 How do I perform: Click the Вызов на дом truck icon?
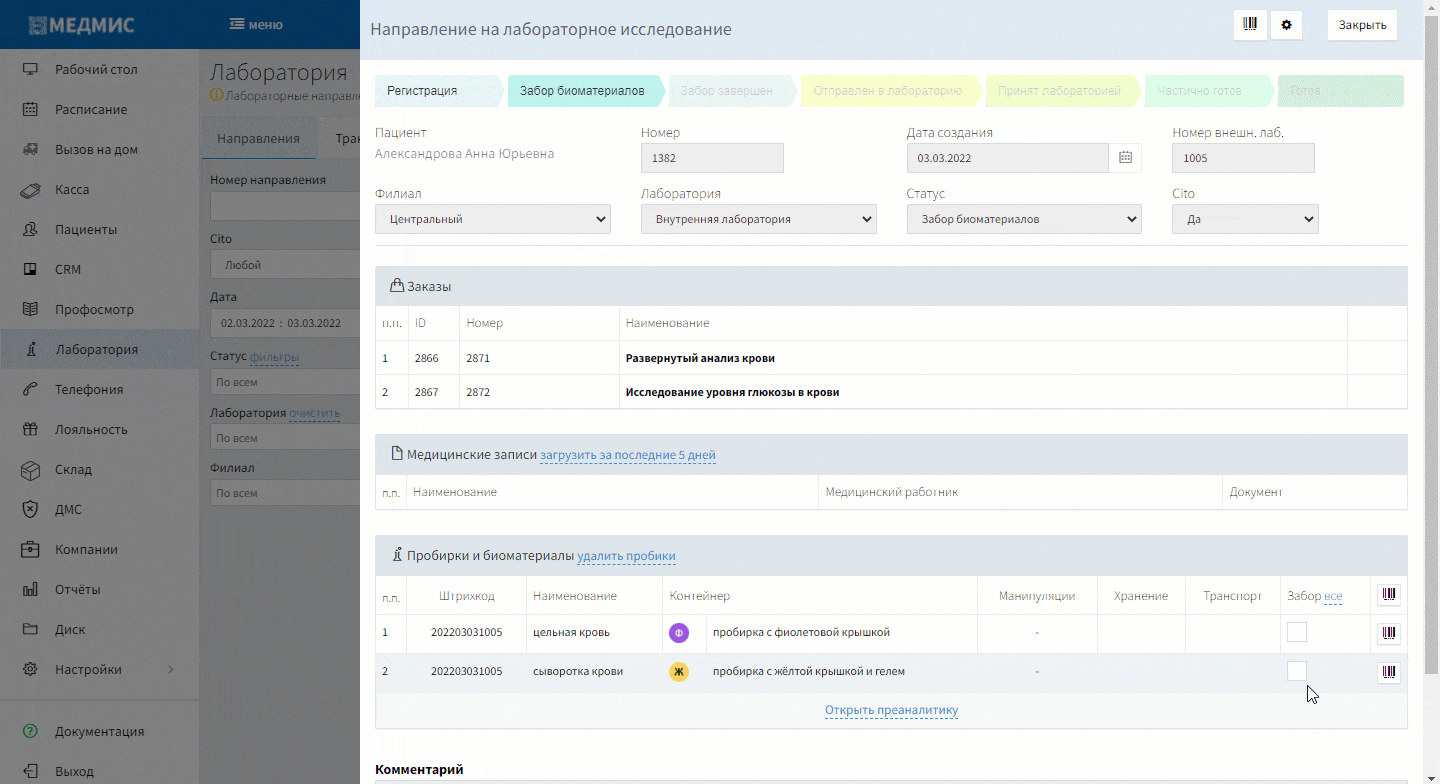click(30, 150)
